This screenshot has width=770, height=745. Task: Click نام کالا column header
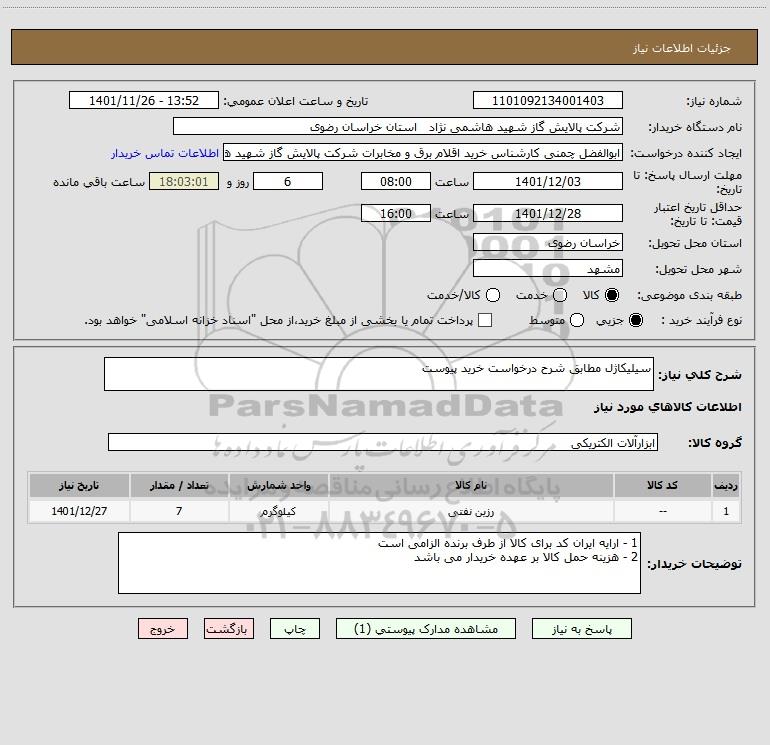[471, 485]
